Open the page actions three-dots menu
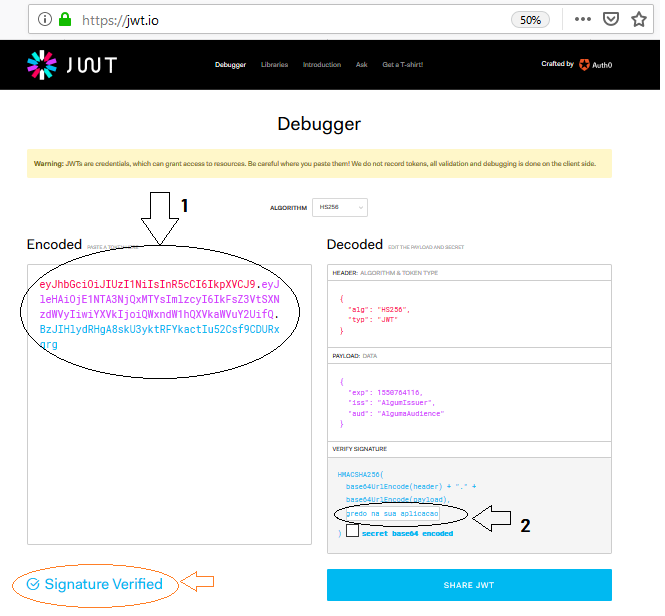Viewport: 665px width, 616px height. [582, 19]
